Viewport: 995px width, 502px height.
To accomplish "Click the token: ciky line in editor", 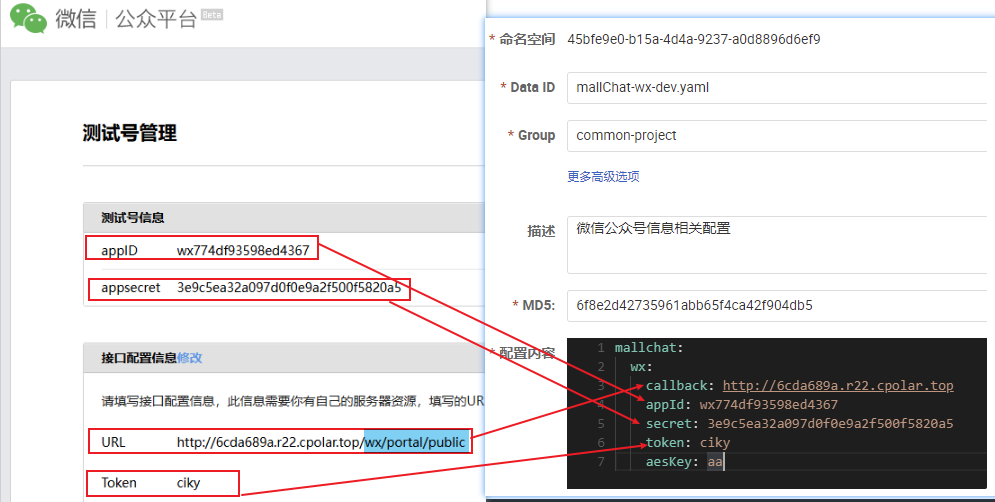I will pos(688,442).
